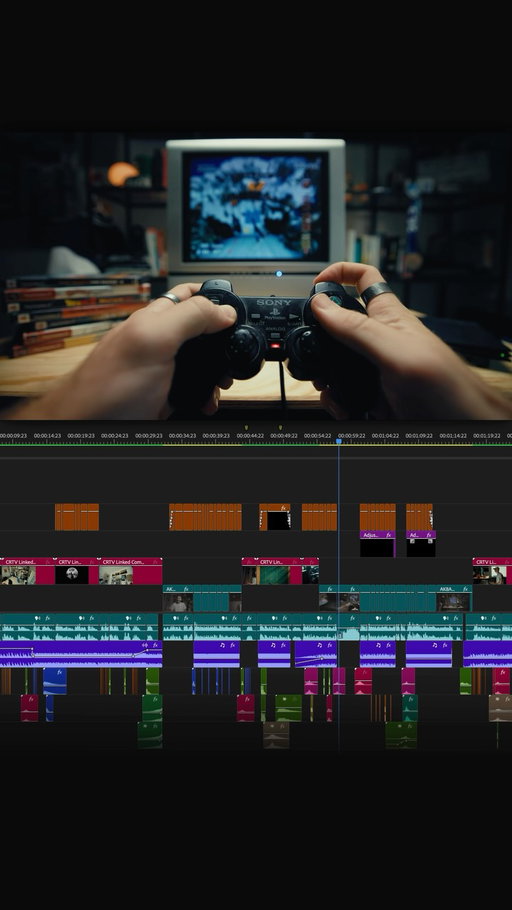Click the 00:00:29:23 timecode on the ruler
Image resolution: width=512 pixels, height=910 pixels.
[149, 435]
